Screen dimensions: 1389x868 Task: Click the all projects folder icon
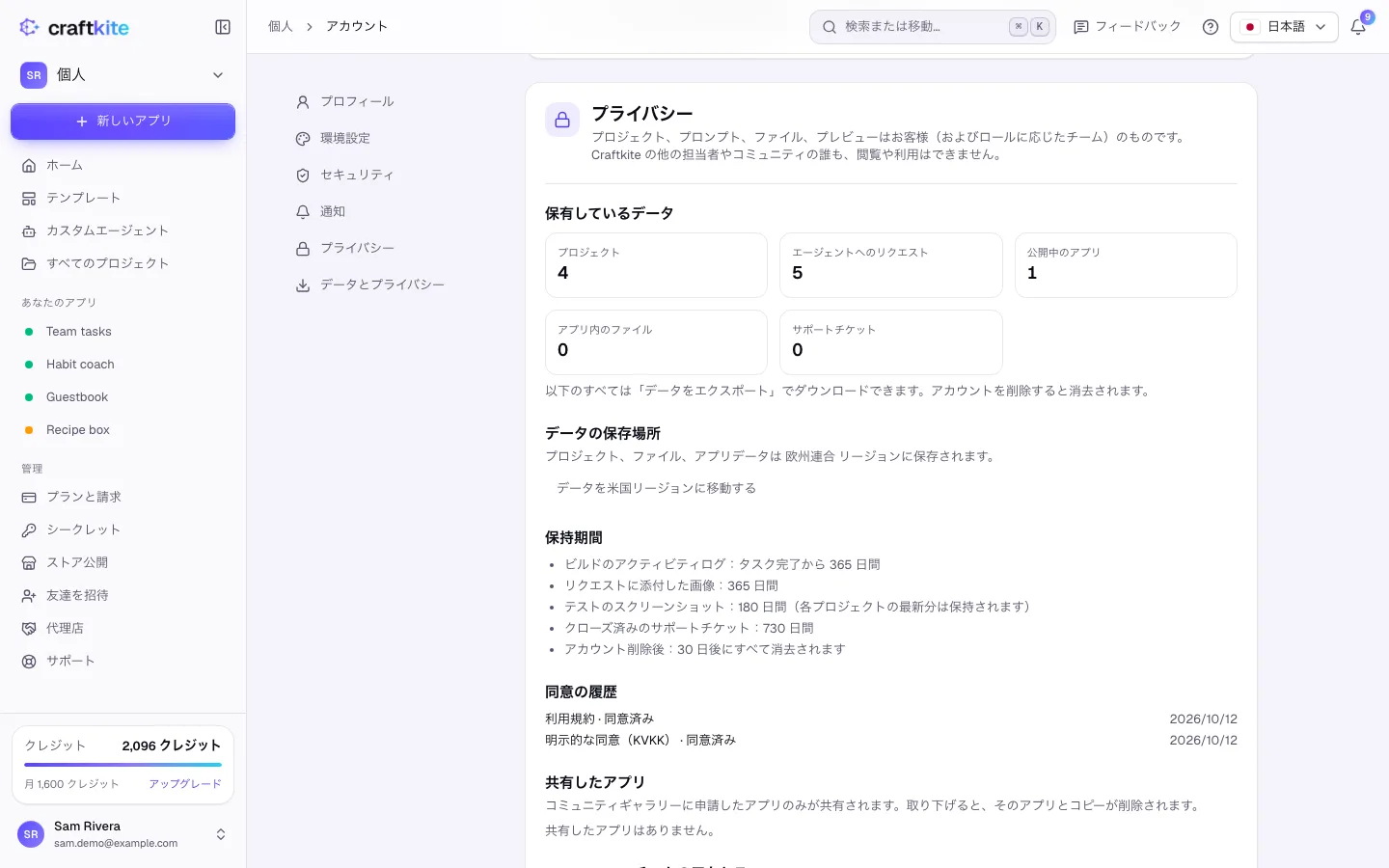[x=29, y=264]
